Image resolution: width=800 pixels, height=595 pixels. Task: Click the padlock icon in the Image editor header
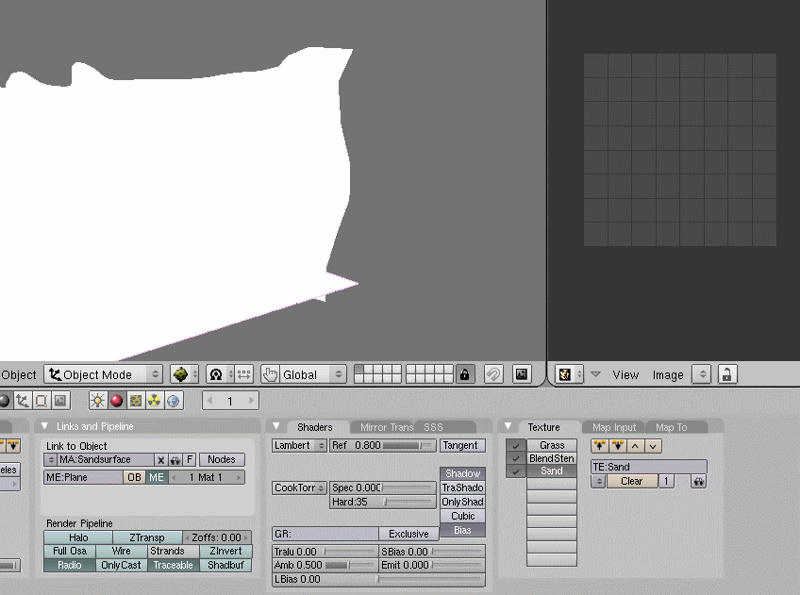click(727, 375)
